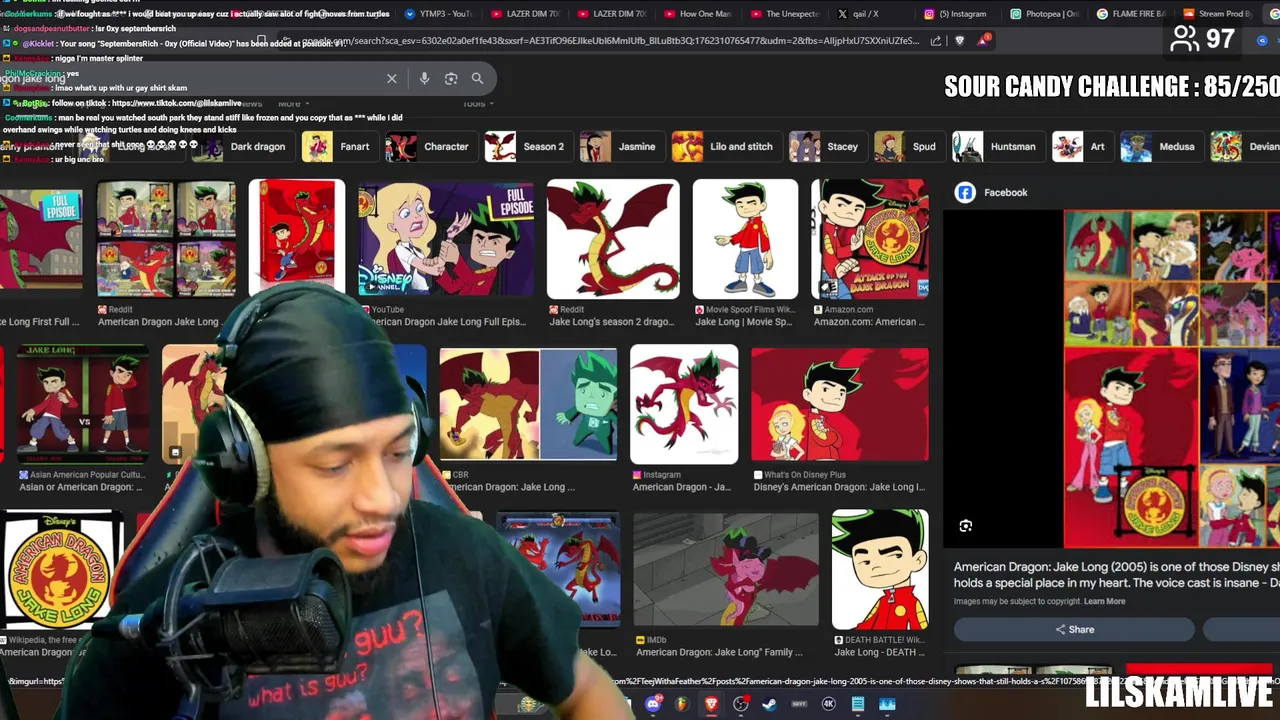Open the Facebook source link in side panel

[1005, 193]
